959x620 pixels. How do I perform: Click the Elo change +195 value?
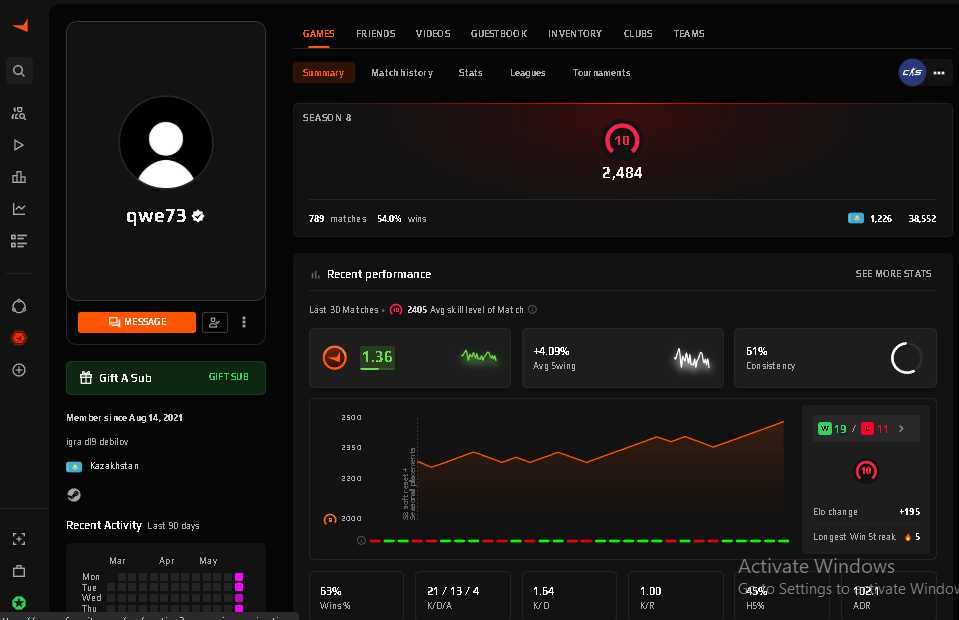click(x=909, y=512)
